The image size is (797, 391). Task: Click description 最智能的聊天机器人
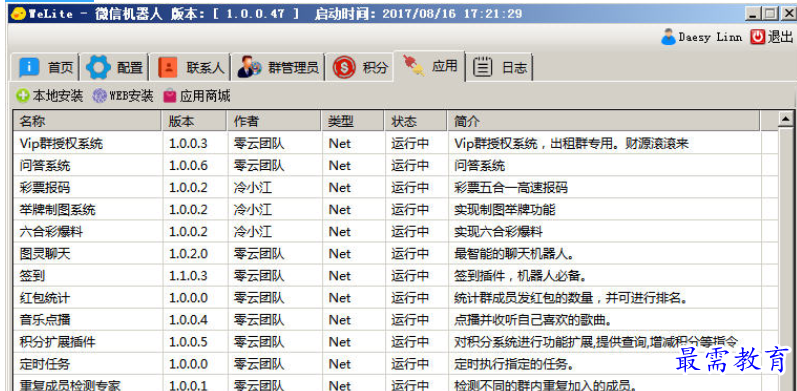pyautogui.click(x=514, y=254)
